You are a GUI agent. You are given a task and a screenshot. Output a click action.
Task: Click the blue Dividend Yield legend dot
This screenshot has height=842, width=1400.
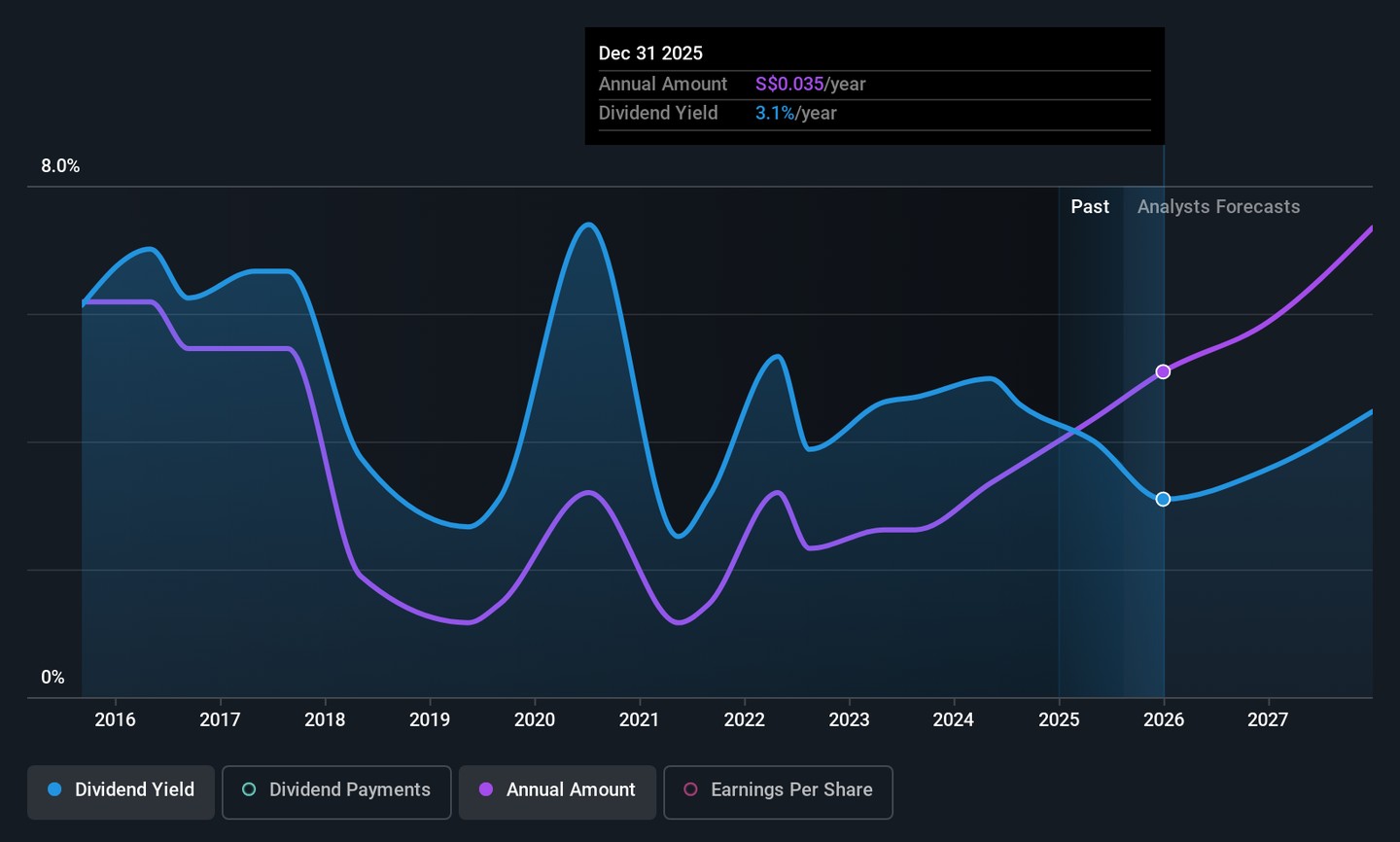click(55, 790)
